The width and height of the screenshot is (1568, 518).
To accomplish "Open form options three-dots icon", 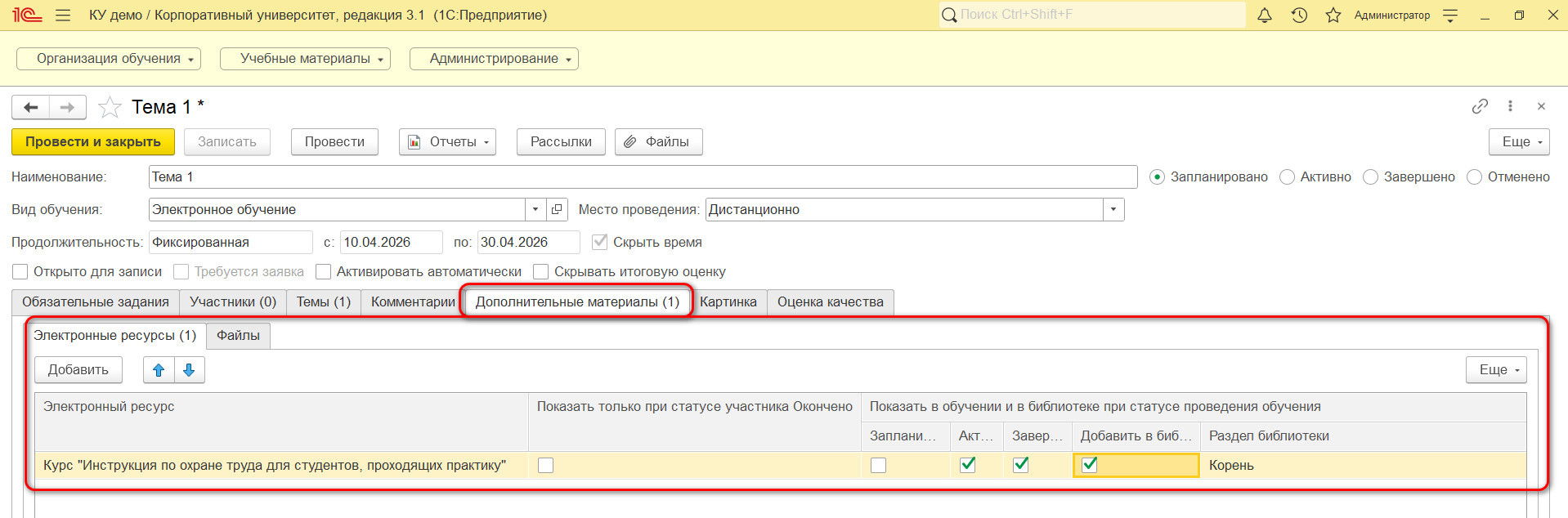I will tap(1510, 106).
